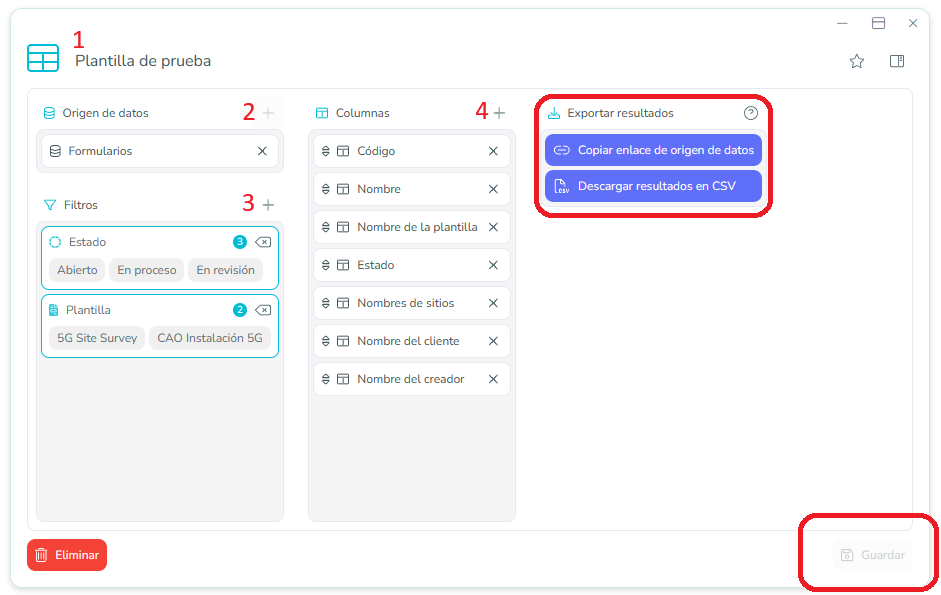Select the Abierto status chip
The height and width of the screenshot is (595, 941).
(x=77, y=270)
